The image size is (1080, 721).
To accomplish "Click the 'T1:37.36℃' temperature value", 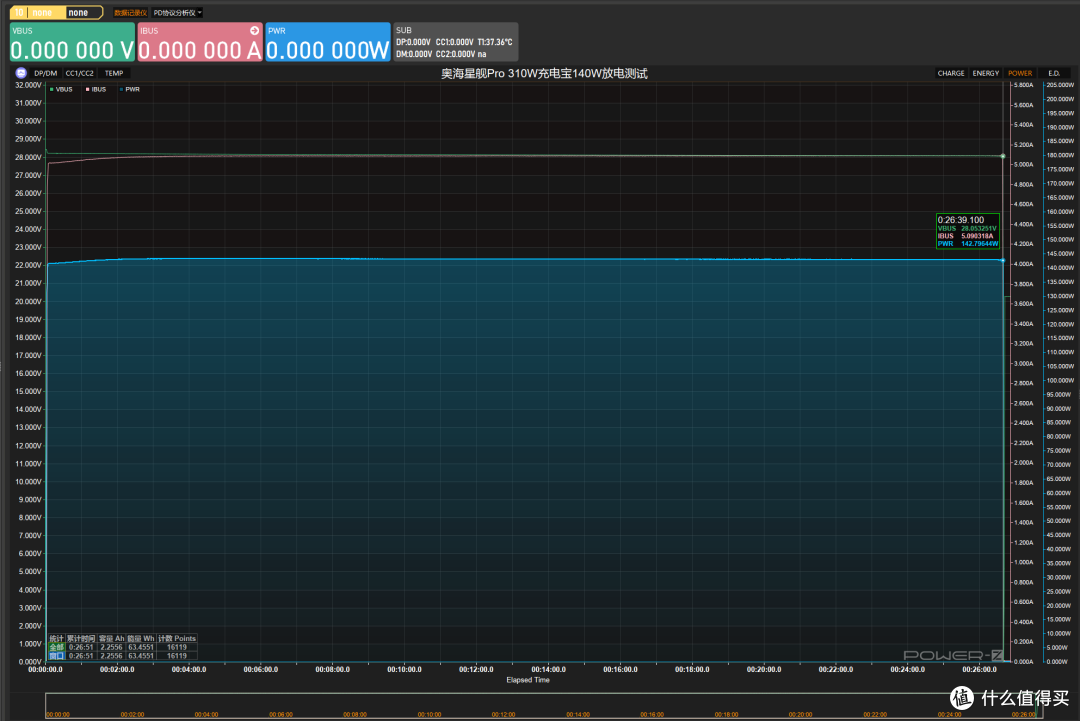I will tap(495, 43).
